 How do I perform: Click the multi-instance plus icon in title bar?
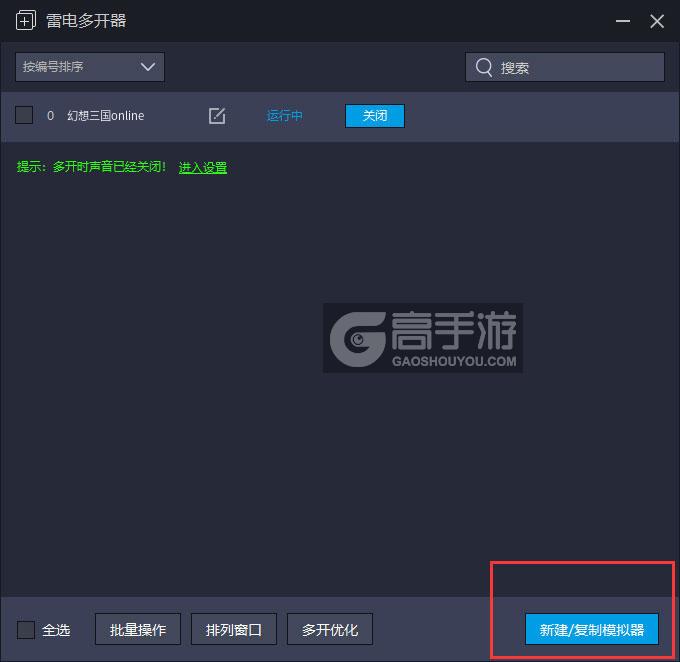click(26, 20)
